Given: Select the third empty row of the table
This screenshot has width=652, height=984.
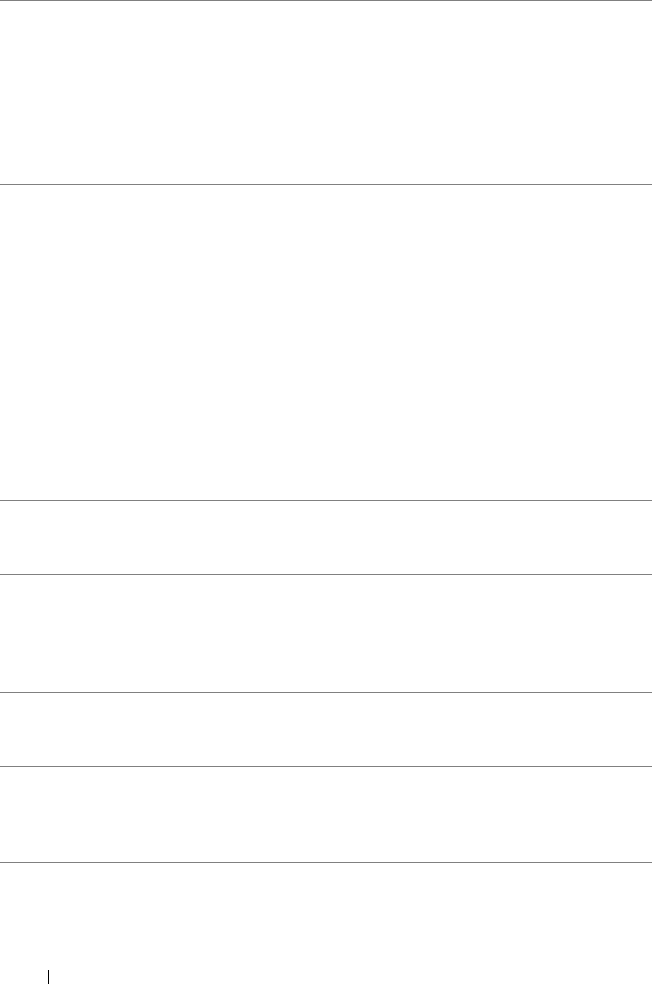Looking at the screenshot, I should point(326,537).
